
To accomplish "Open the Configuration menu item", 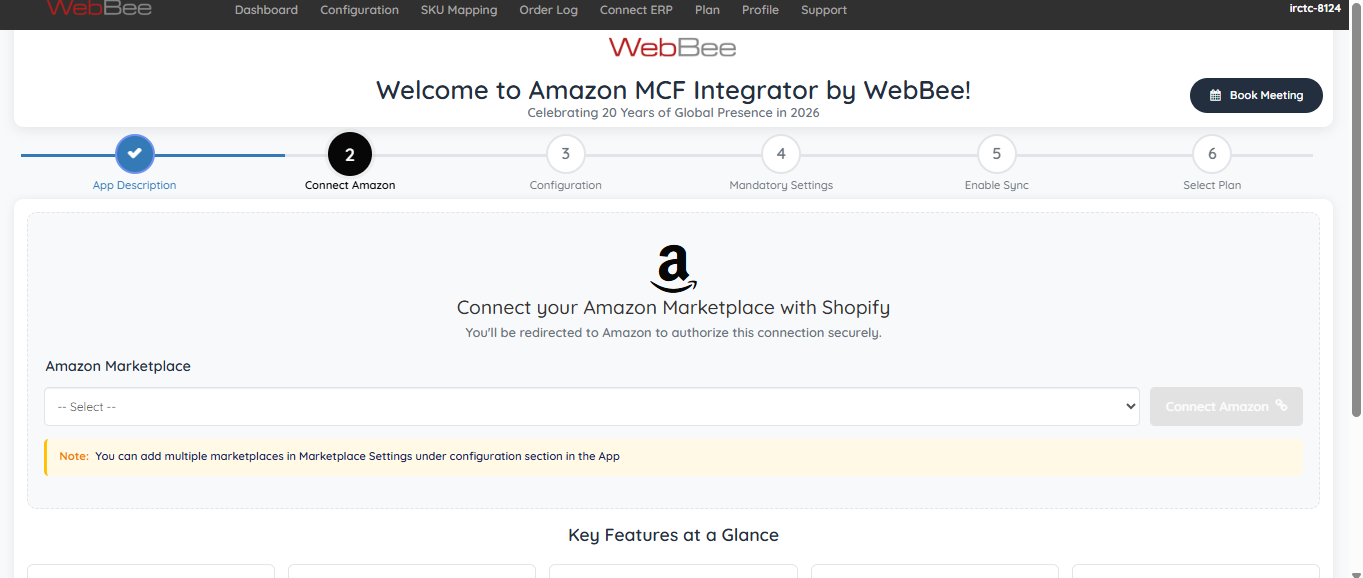I will tap(359, 10).
